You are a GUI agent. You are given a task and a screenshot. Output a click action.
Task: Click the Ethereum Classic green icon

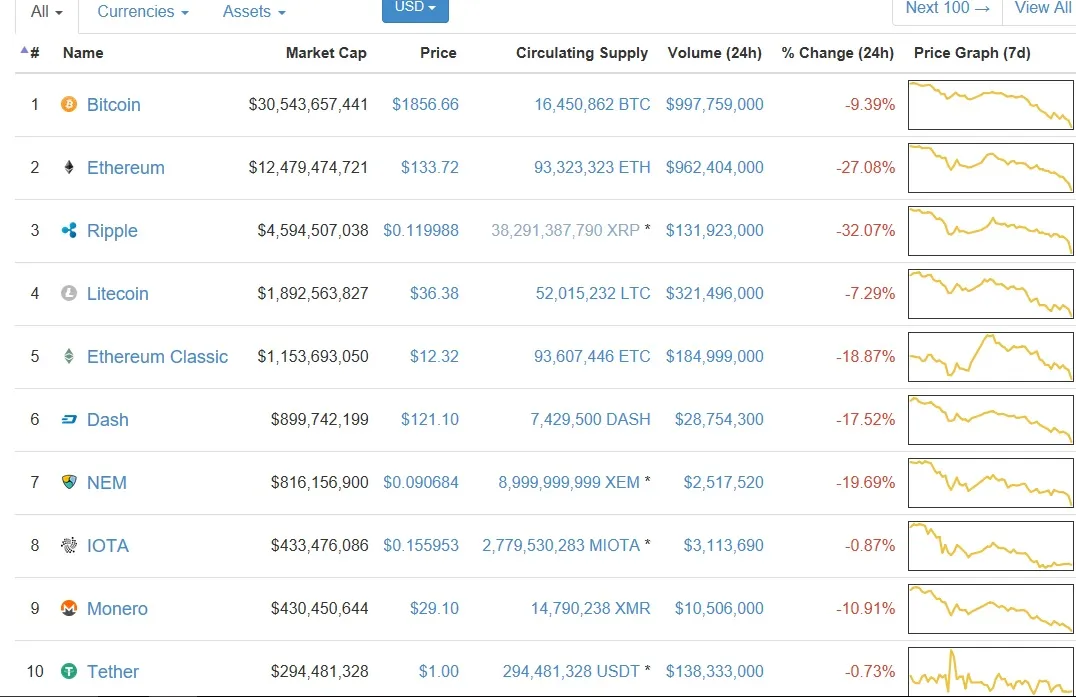pos(69,356)
